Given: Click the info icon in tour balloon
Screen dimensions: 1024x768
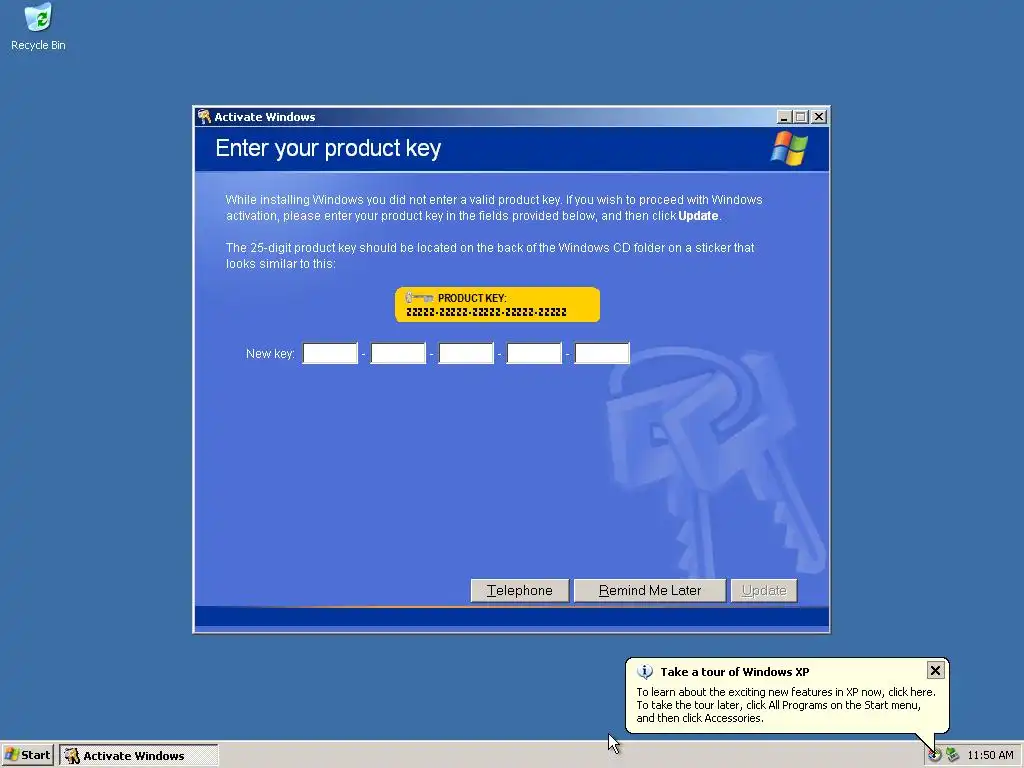Looking at the screenshot, I should pyautogui.click(x=645, y=671).
